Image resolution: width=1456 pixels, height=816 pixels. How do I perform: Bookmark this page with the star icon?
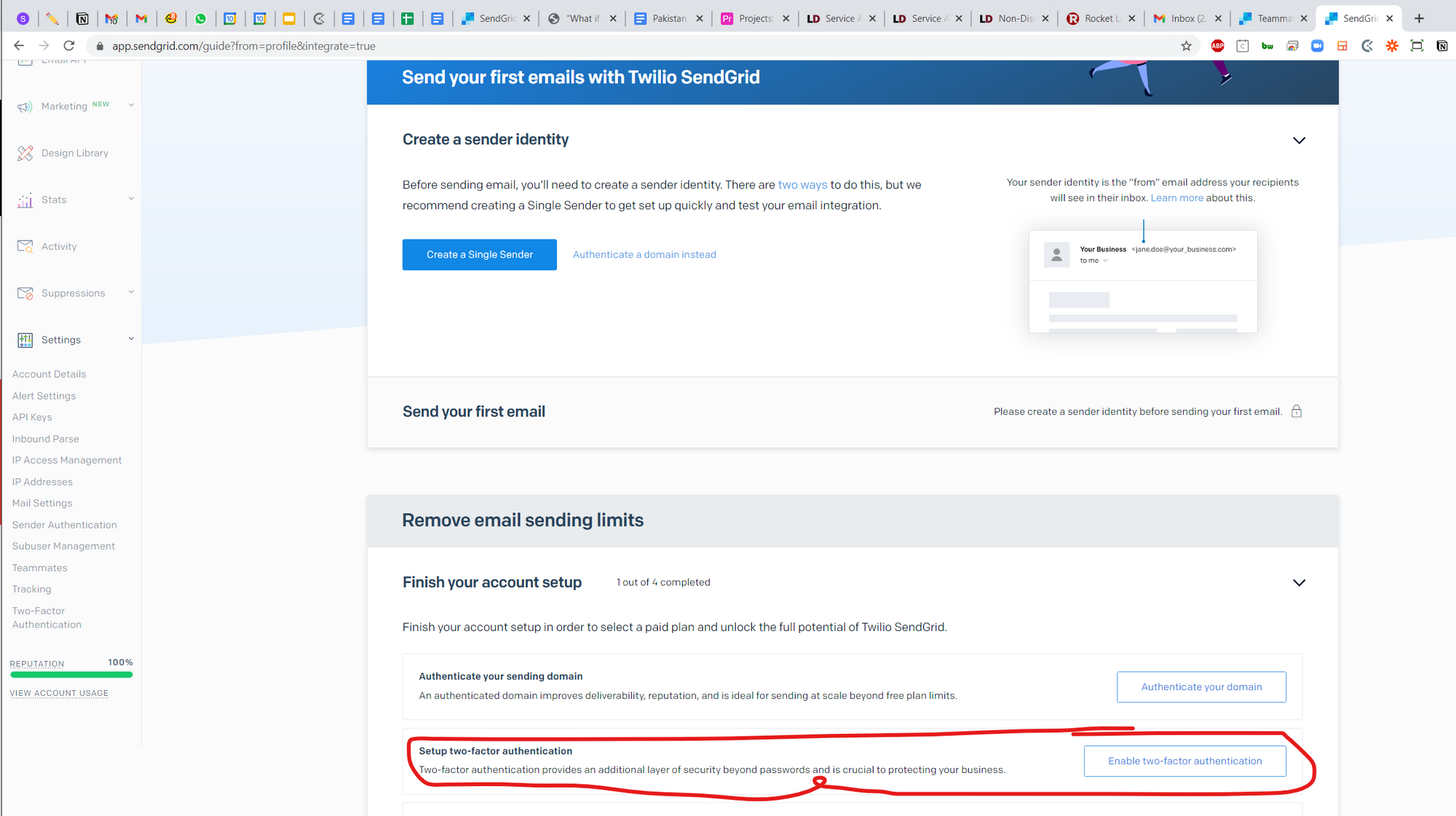(1186, 46)
